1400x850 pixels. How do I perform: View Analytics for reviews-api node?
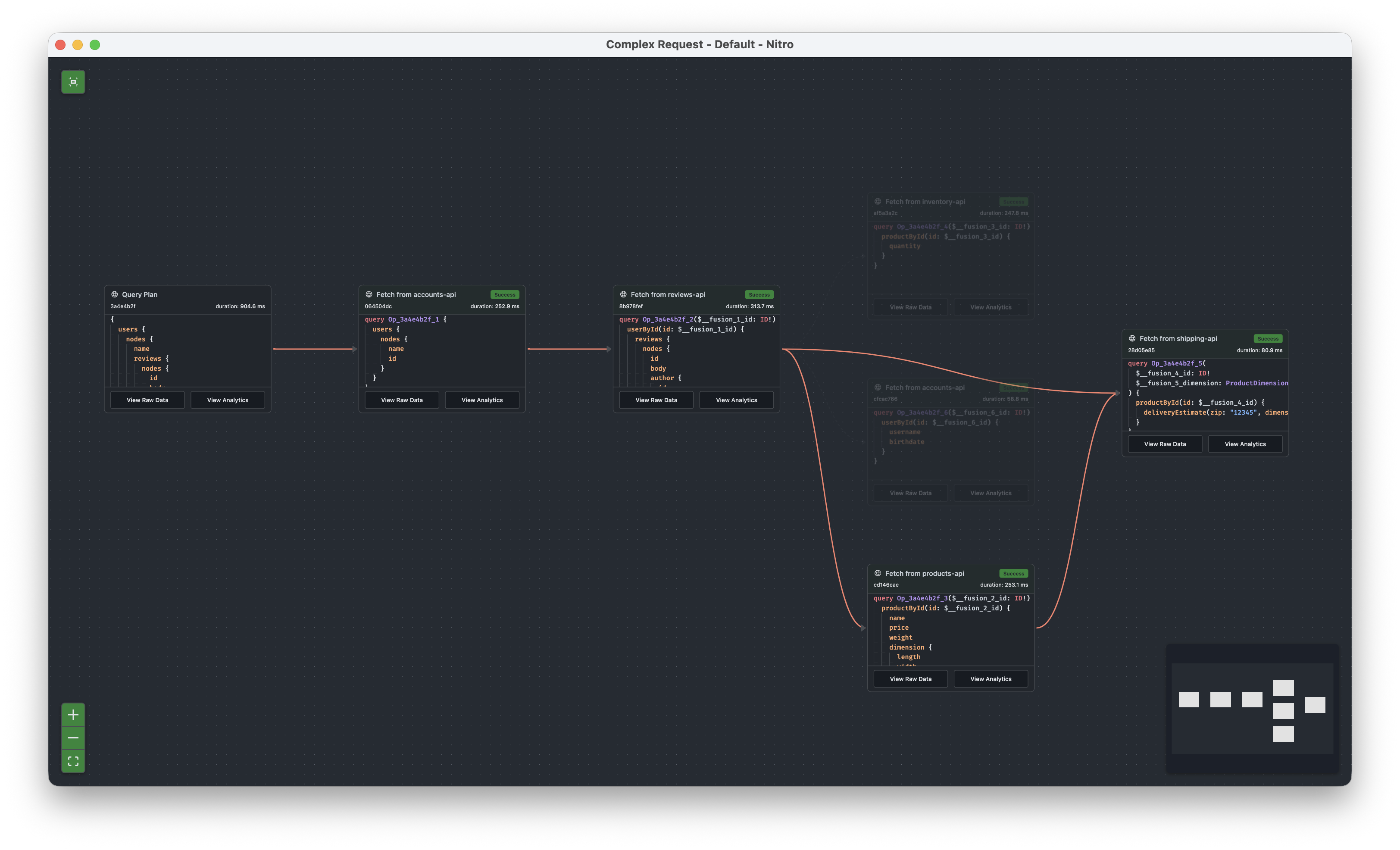click(736, 400)
